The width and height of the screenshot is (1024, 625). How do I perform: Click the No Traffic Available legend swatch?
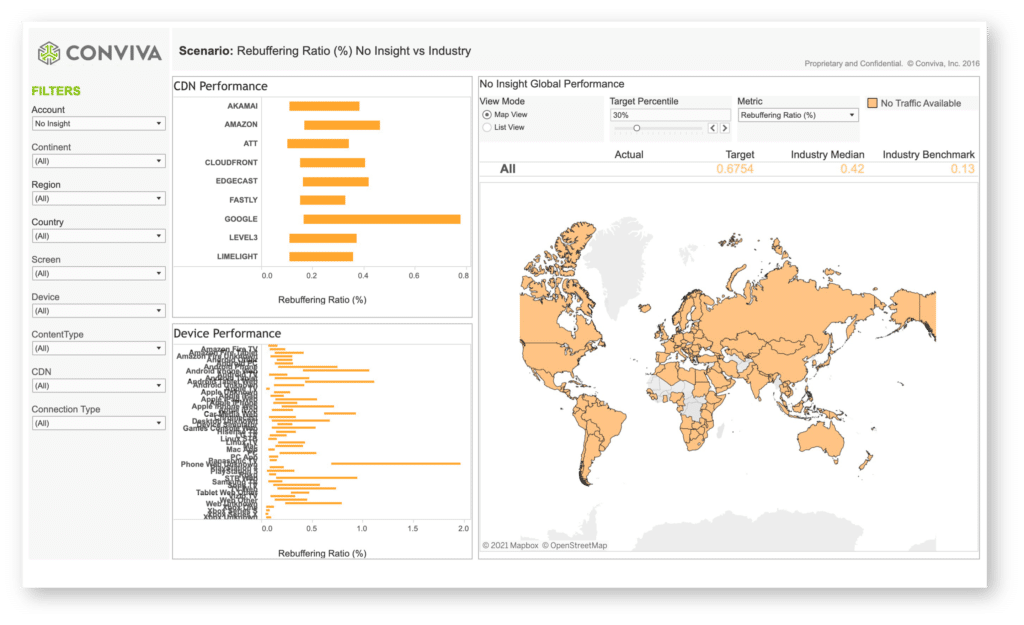click(872, 103)
